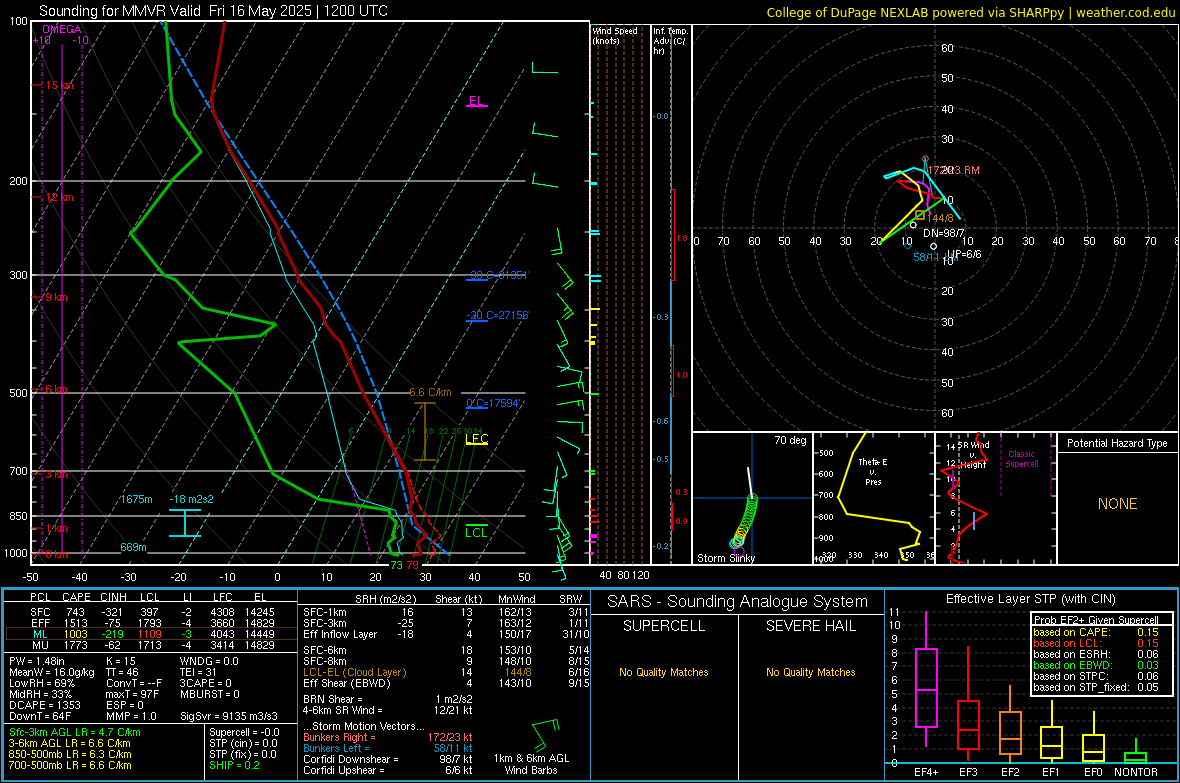Click the 850 pressure axis label
Screen dimensions: 1180x783
pos(18,516)
